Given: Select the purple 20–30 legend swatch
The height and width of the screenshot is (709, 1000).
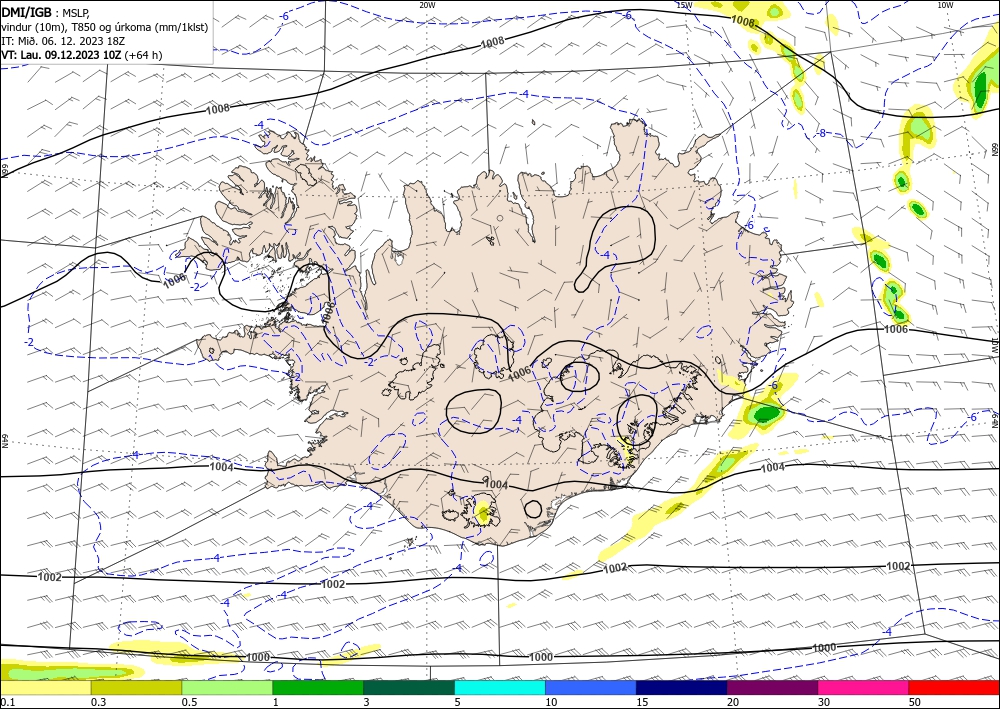Looking at the screenshot, I should [x=772, y=688].
